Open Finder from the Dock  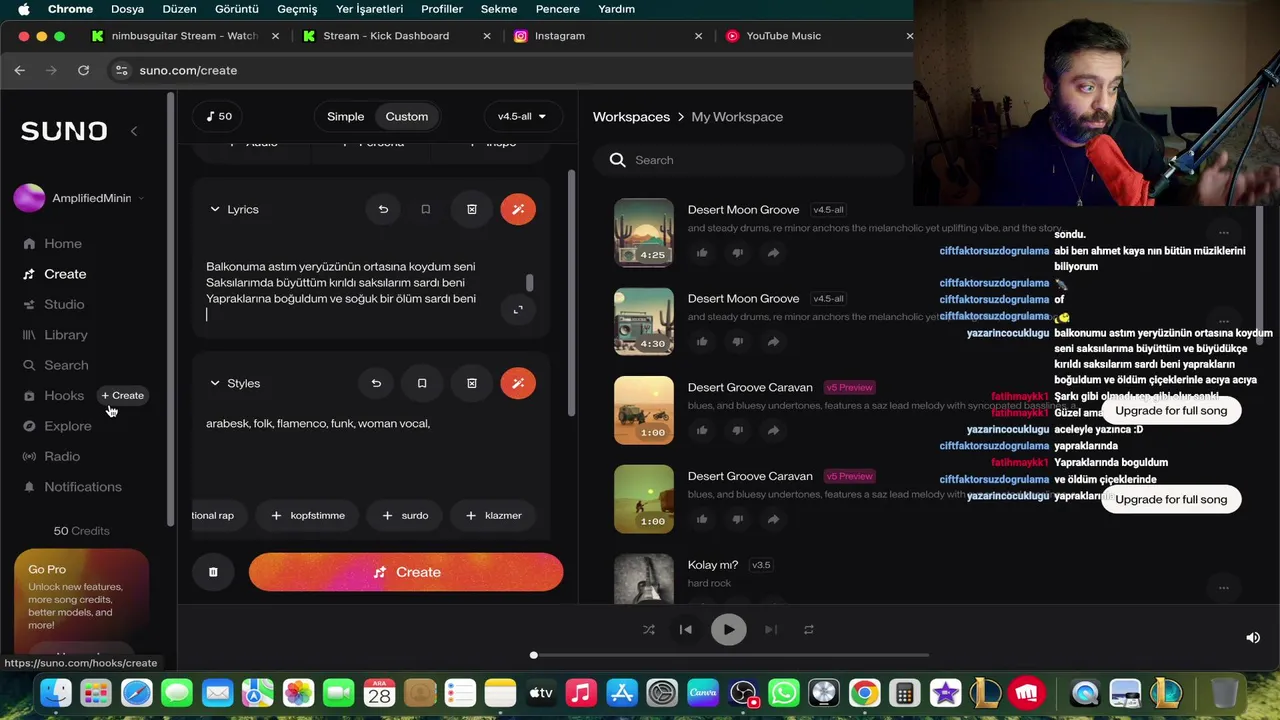coord(56,692)
